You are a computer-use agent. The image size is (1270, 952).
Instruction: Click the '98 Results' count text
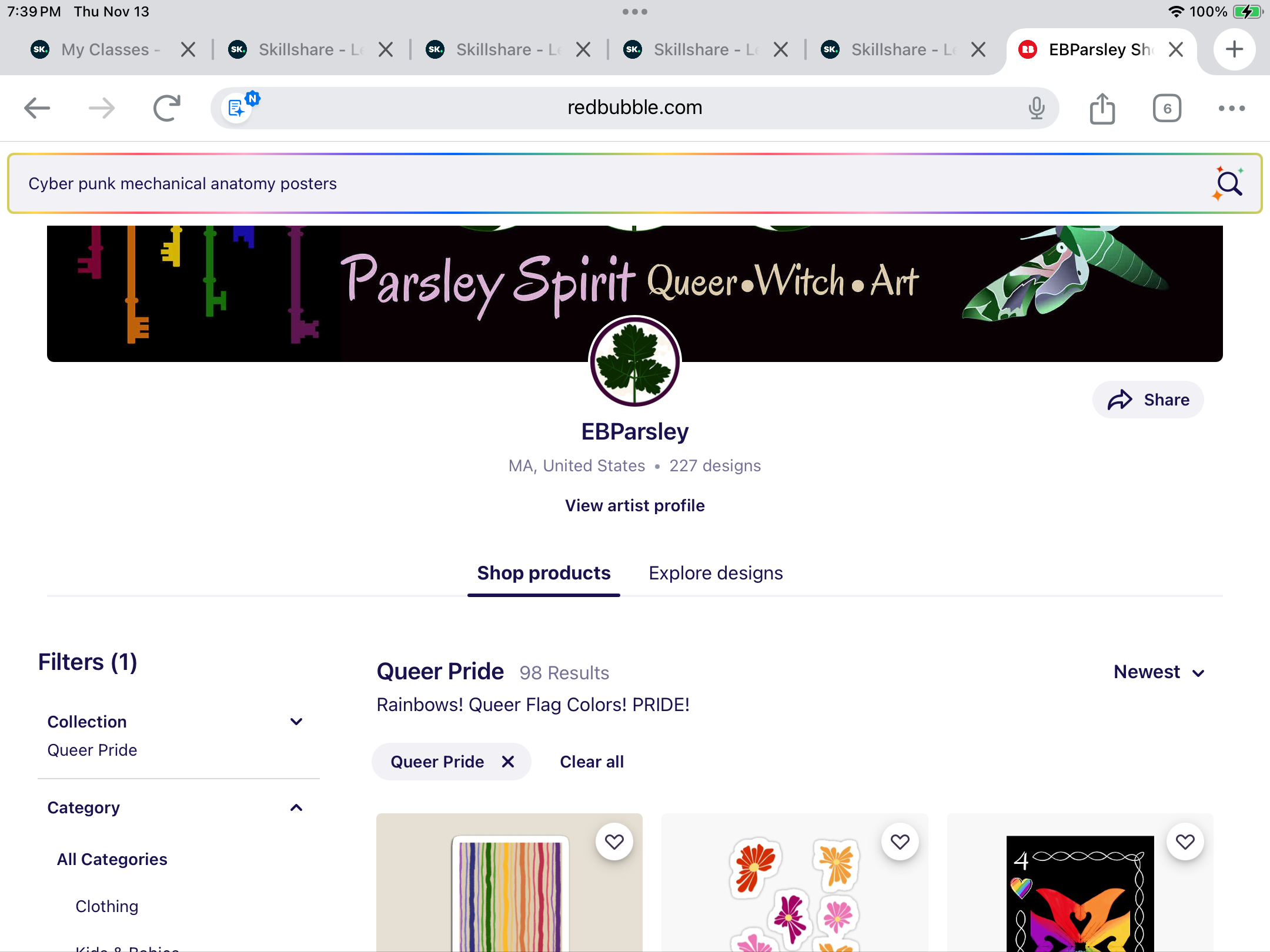tap(564, 673)
